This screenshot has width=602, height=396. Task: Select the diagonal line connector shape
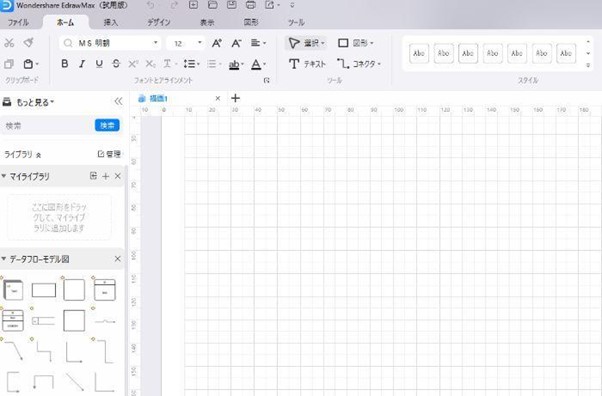click(74, 382)
